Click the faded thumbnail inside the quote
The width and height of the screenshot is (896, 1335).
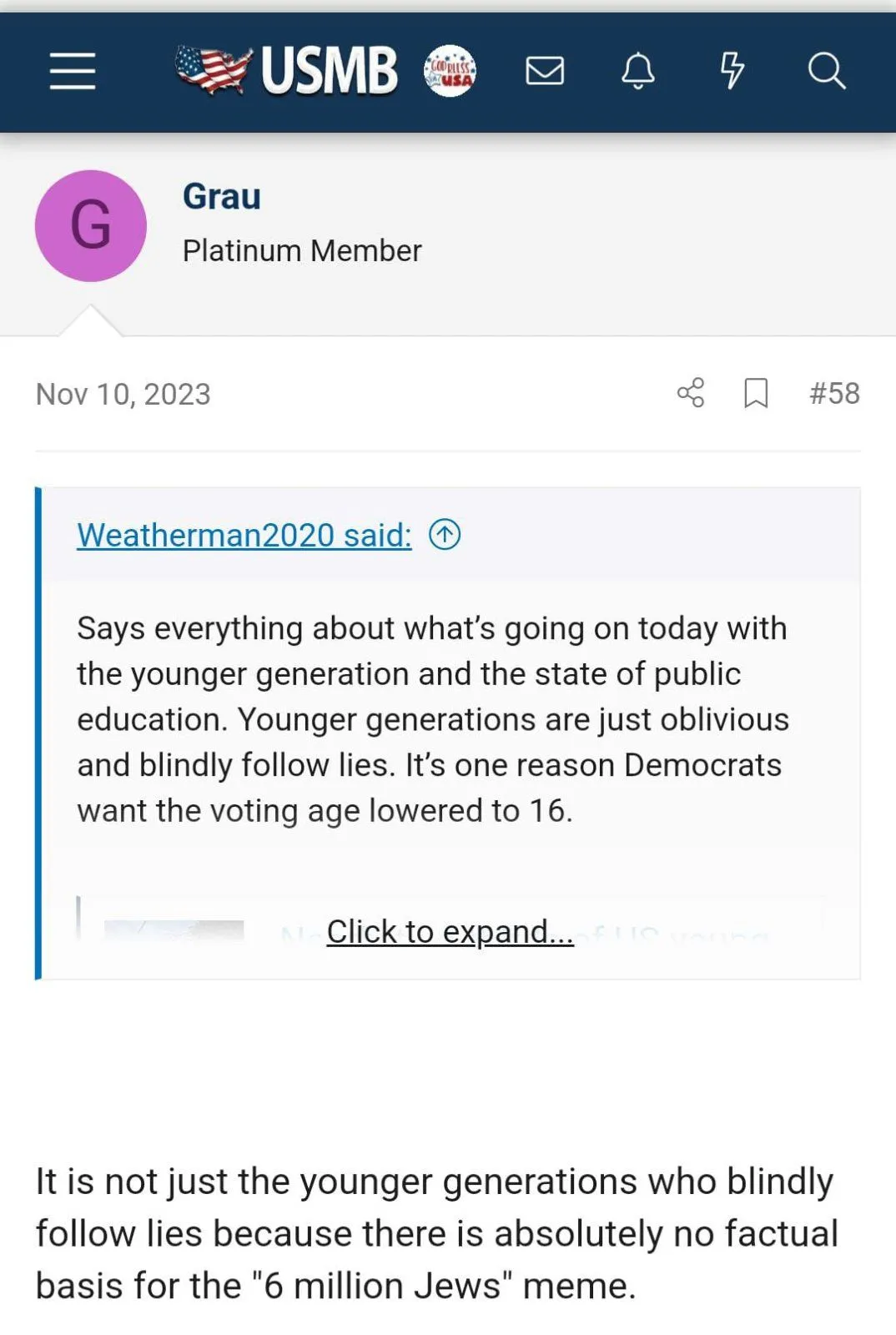[174, 929]
